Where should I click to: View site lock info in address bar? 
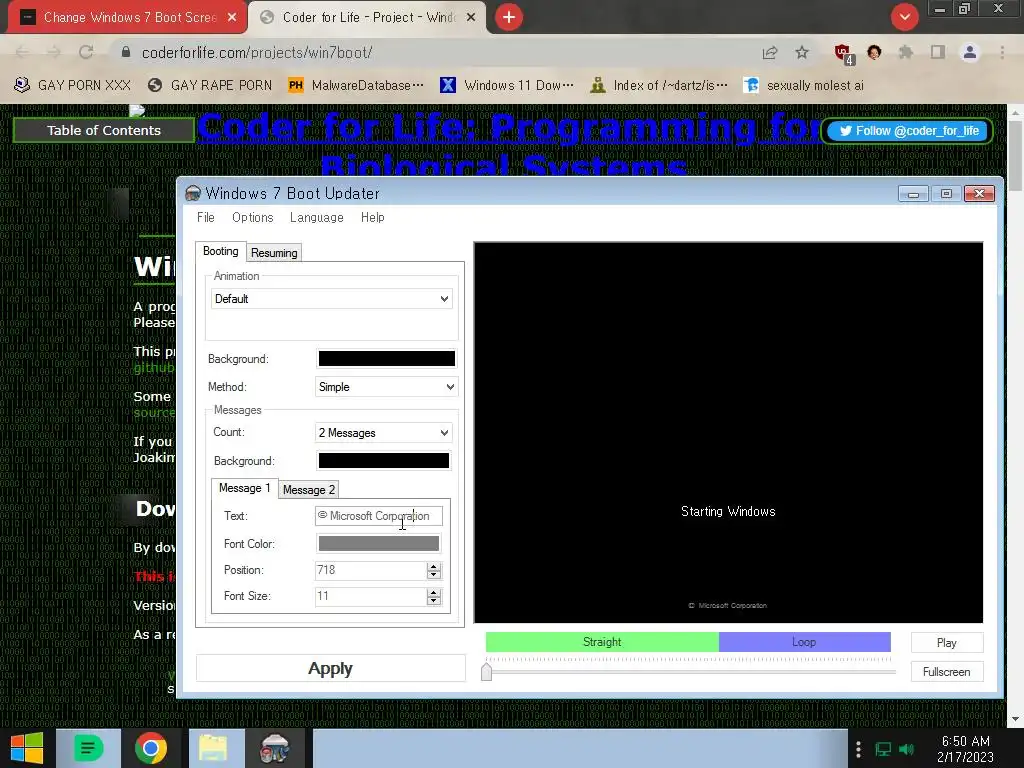click(x=126, y=52)
